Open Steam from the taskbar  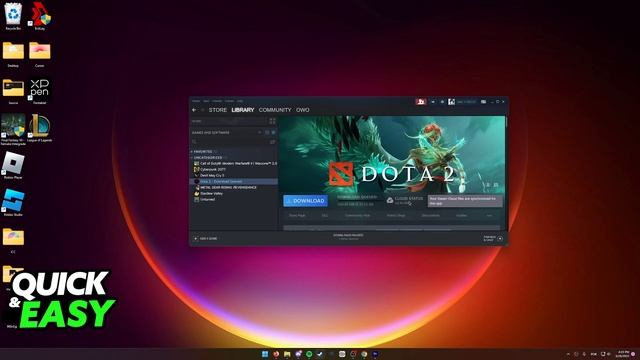[x=320, y=354]
